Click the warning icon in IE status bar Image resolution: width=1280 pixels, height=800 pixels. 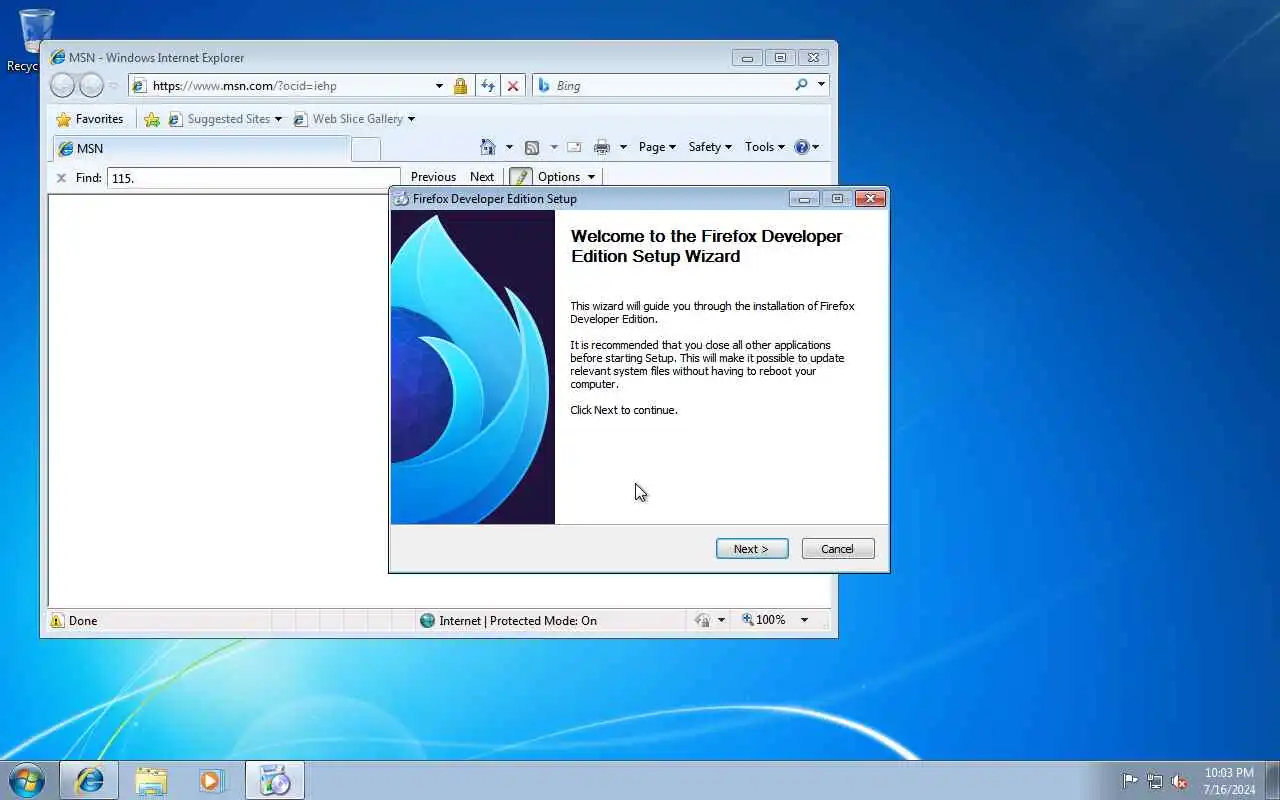(56, 621)
